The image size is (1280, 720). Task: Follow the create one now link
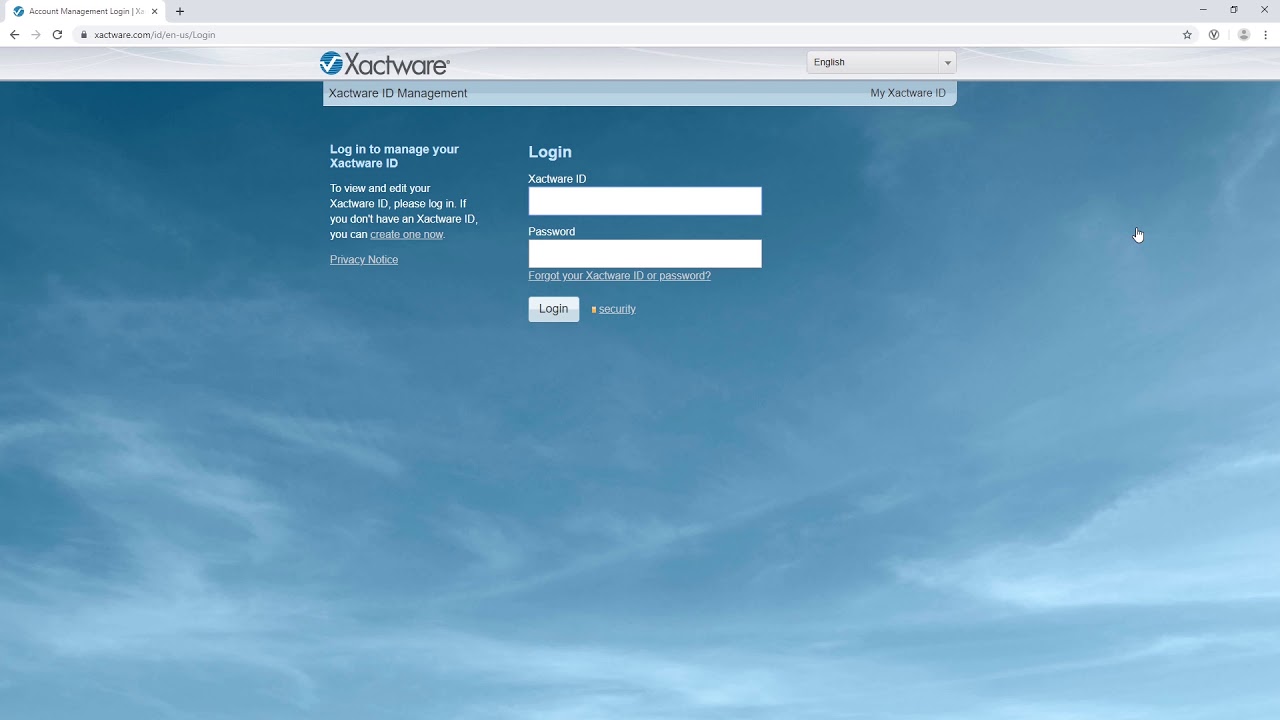[406, 234]
